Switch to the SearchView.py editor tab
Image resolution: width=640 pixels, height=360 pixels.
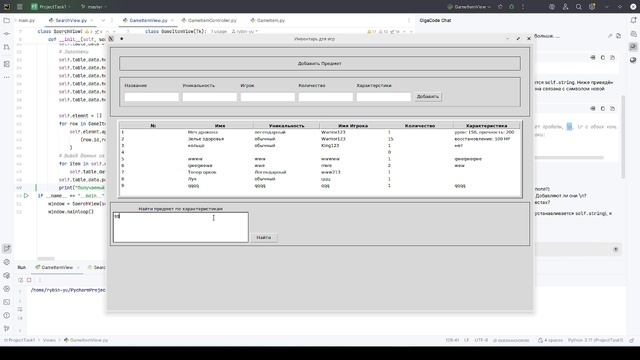[x=71, y=20]
